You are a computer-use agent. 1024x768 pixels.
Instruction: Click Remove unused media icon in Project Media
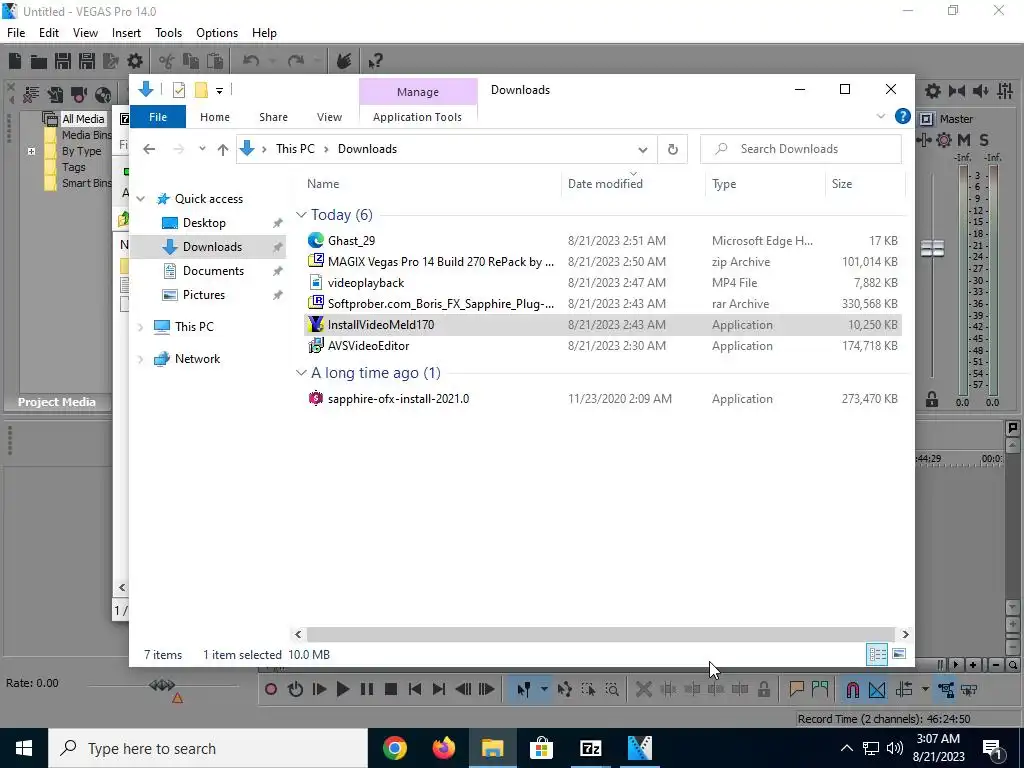[x=31, y=95]
